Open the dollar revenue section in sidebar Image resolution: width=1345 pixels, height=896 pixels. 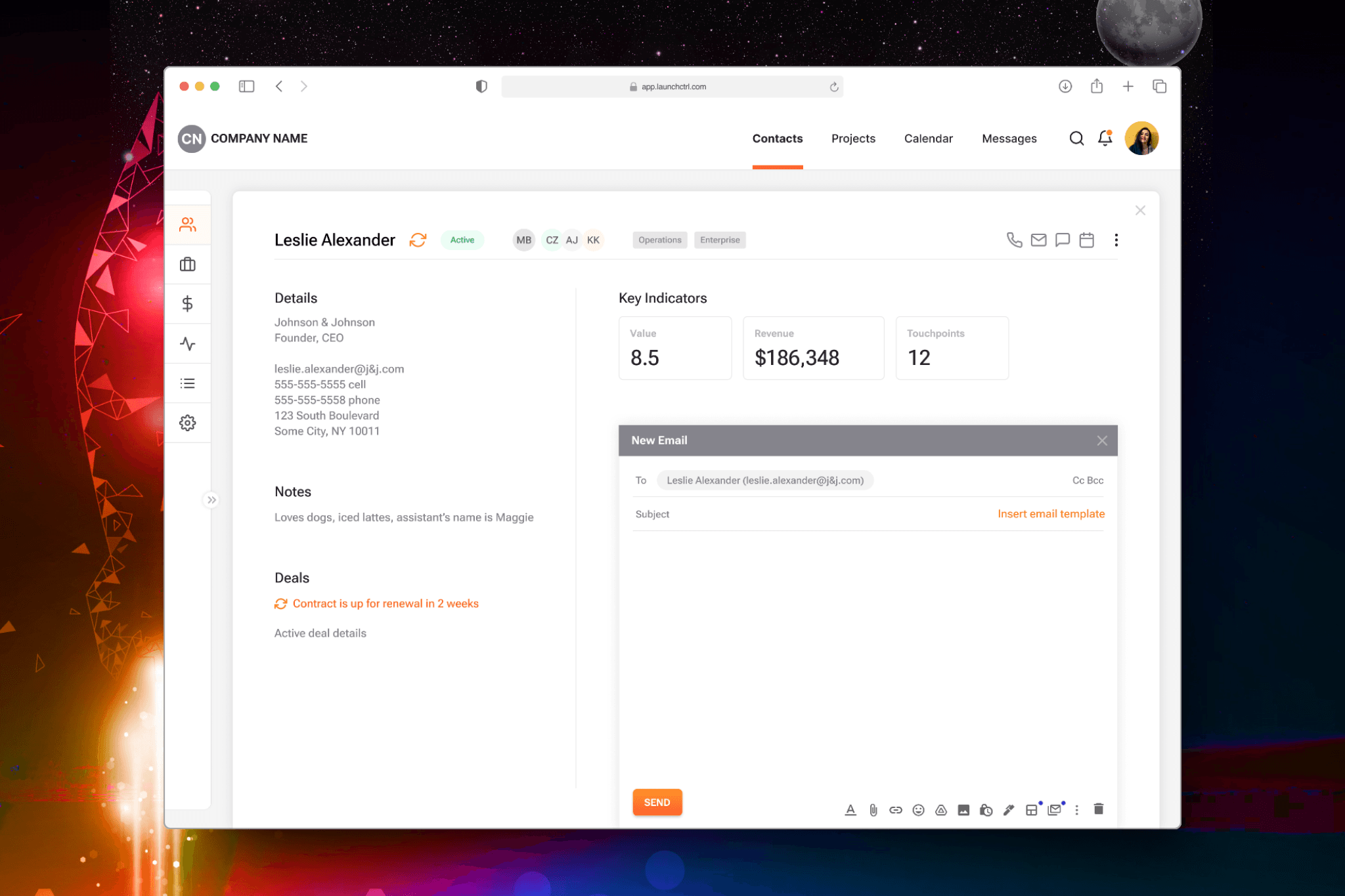coord(188,303)
